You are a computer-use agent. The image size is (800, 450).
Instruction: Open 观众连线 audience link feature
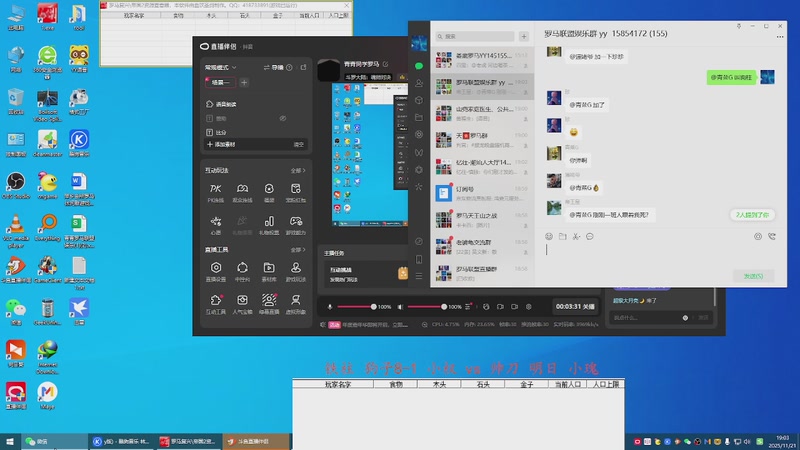tap(242, 193)
